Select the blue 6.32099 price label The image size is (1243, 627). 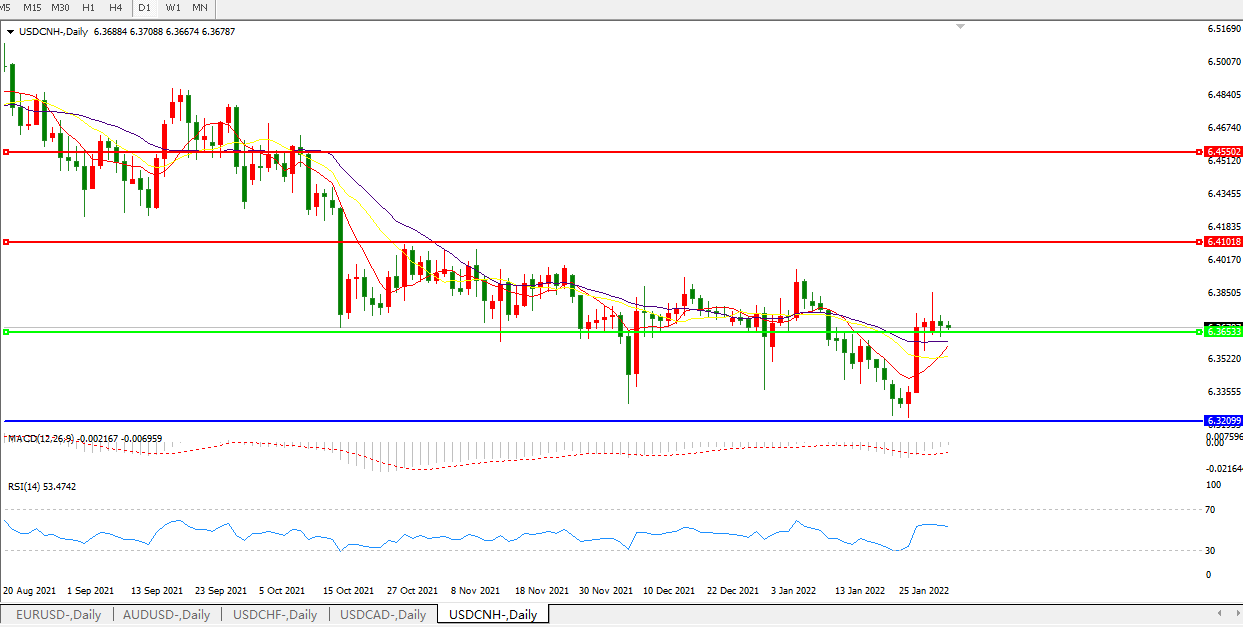tap(1223, 421)
